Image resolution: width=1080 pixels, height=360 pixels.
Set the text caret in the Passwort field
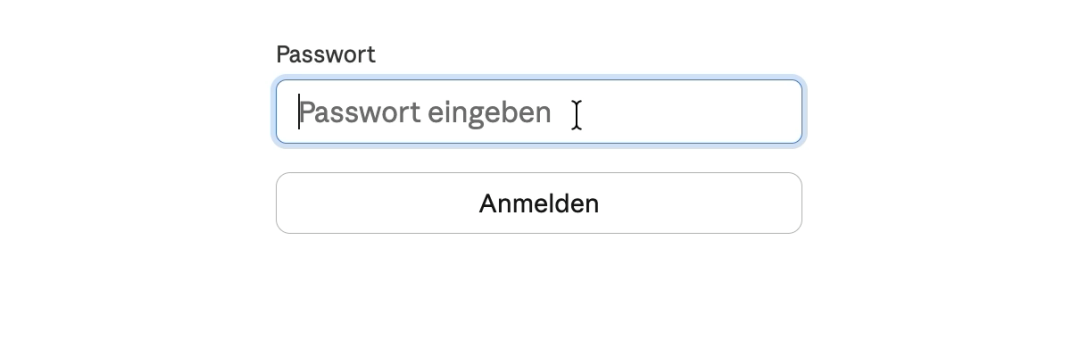pos(539,112)
